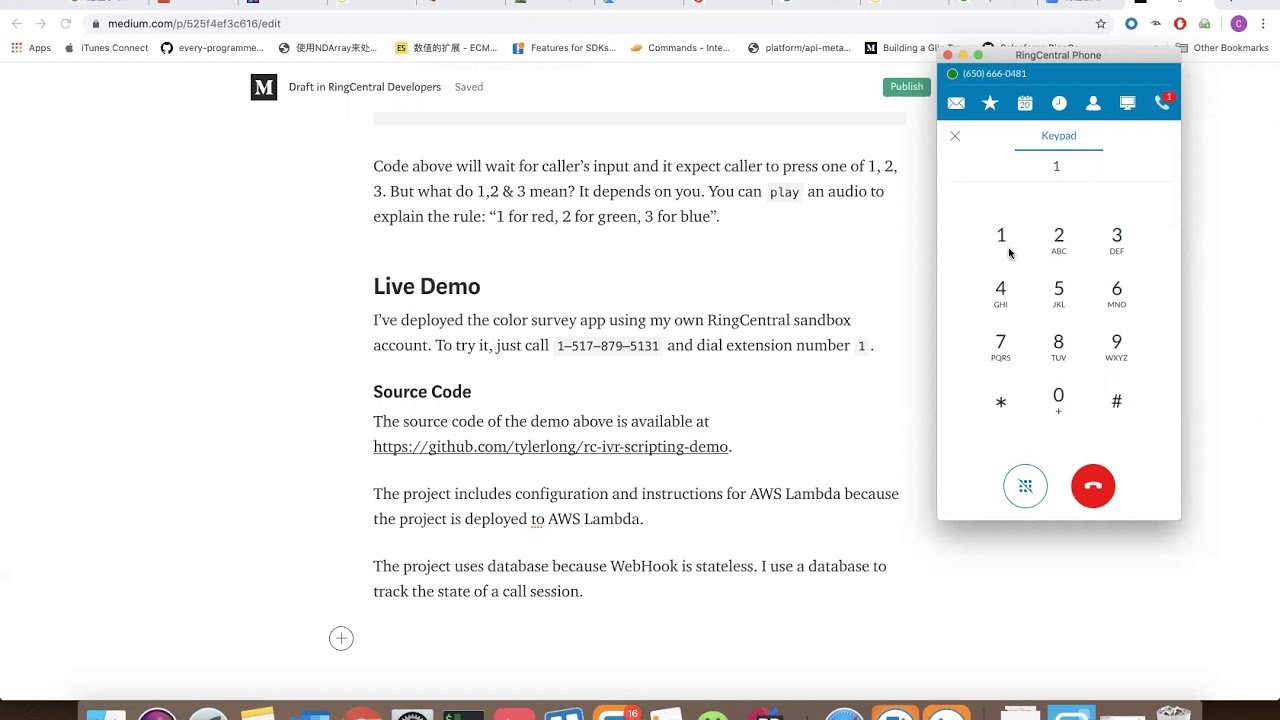The width and height of the screenshot is (1280, 720).
Task: Toggle the blue keypad grid button
Action: tap(1025, 486)
